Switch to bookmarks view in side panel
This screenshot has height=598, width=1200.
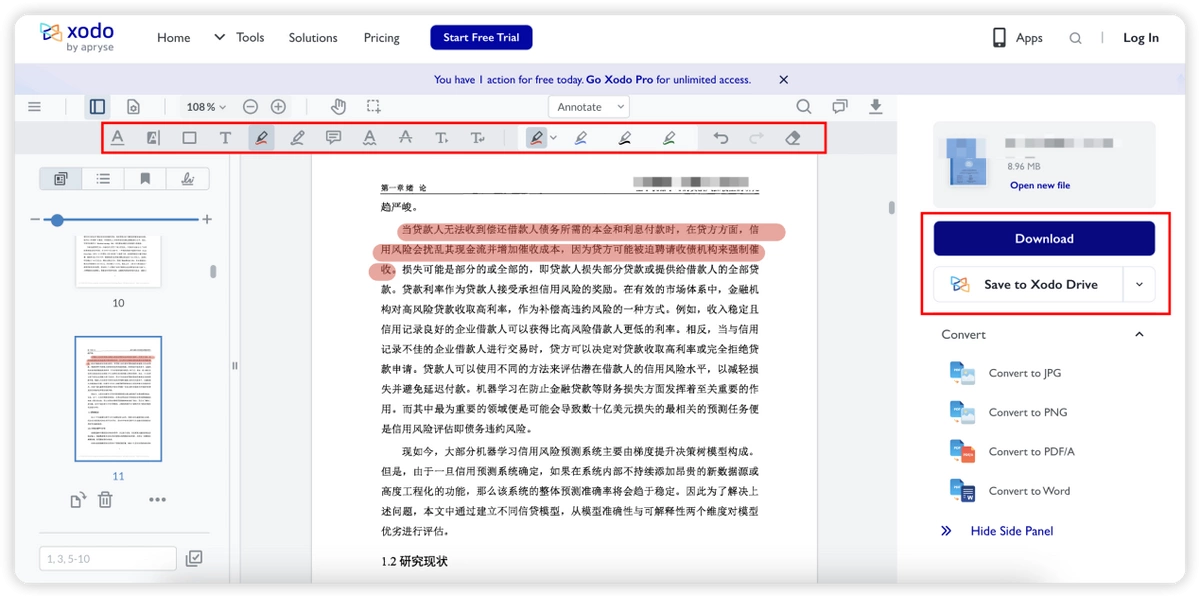(145, 179)
